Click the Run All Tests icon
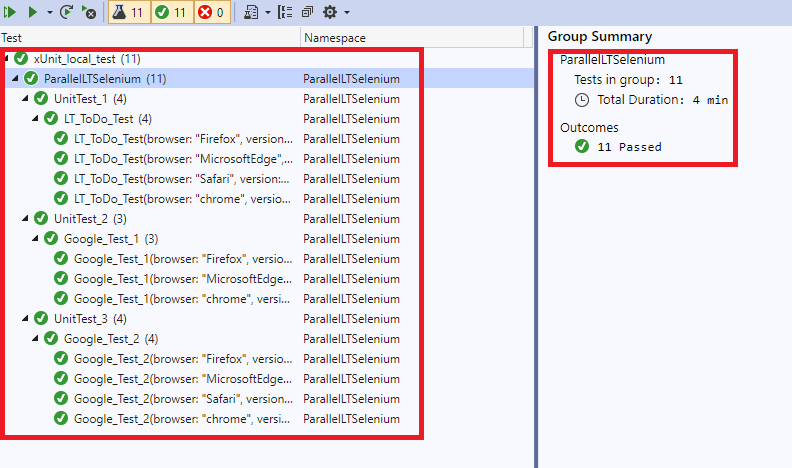This screenshot has height=468, width=792. tap(11, 12)
